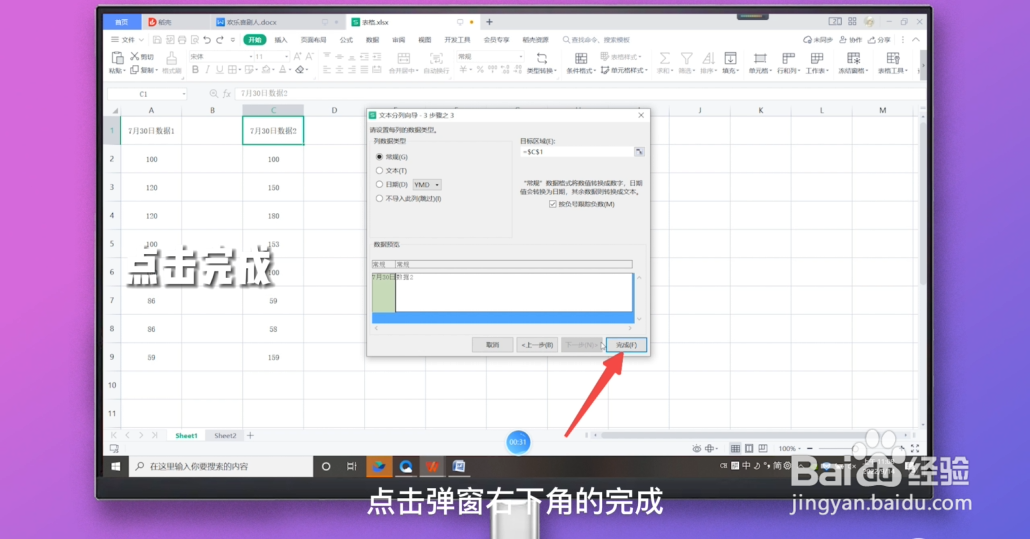This screenshot has width=1030, height=539.
Task: Click the redo arrow icon
Action: (220, 40)
